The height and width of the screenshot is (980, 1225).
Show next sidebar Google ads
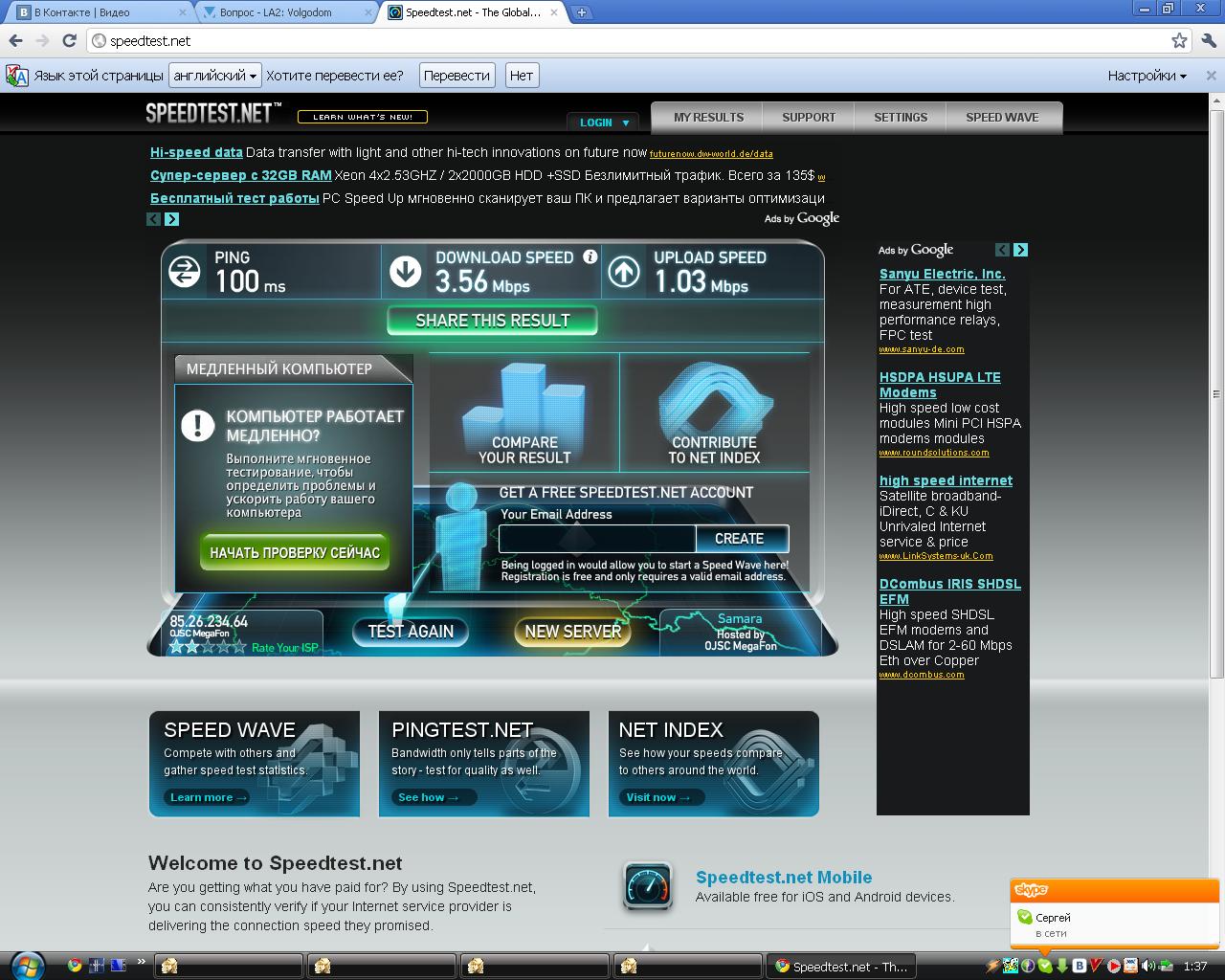pyautogui.click(x=1020, y=250)
